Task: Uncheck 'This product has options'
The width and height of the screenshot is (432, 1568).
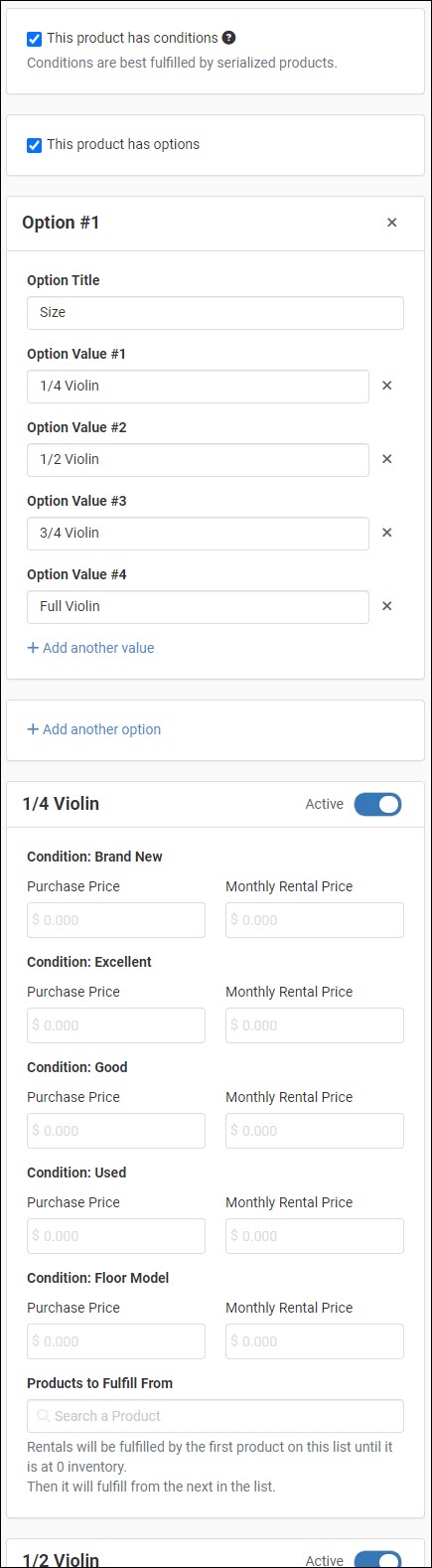Action: 35,145
